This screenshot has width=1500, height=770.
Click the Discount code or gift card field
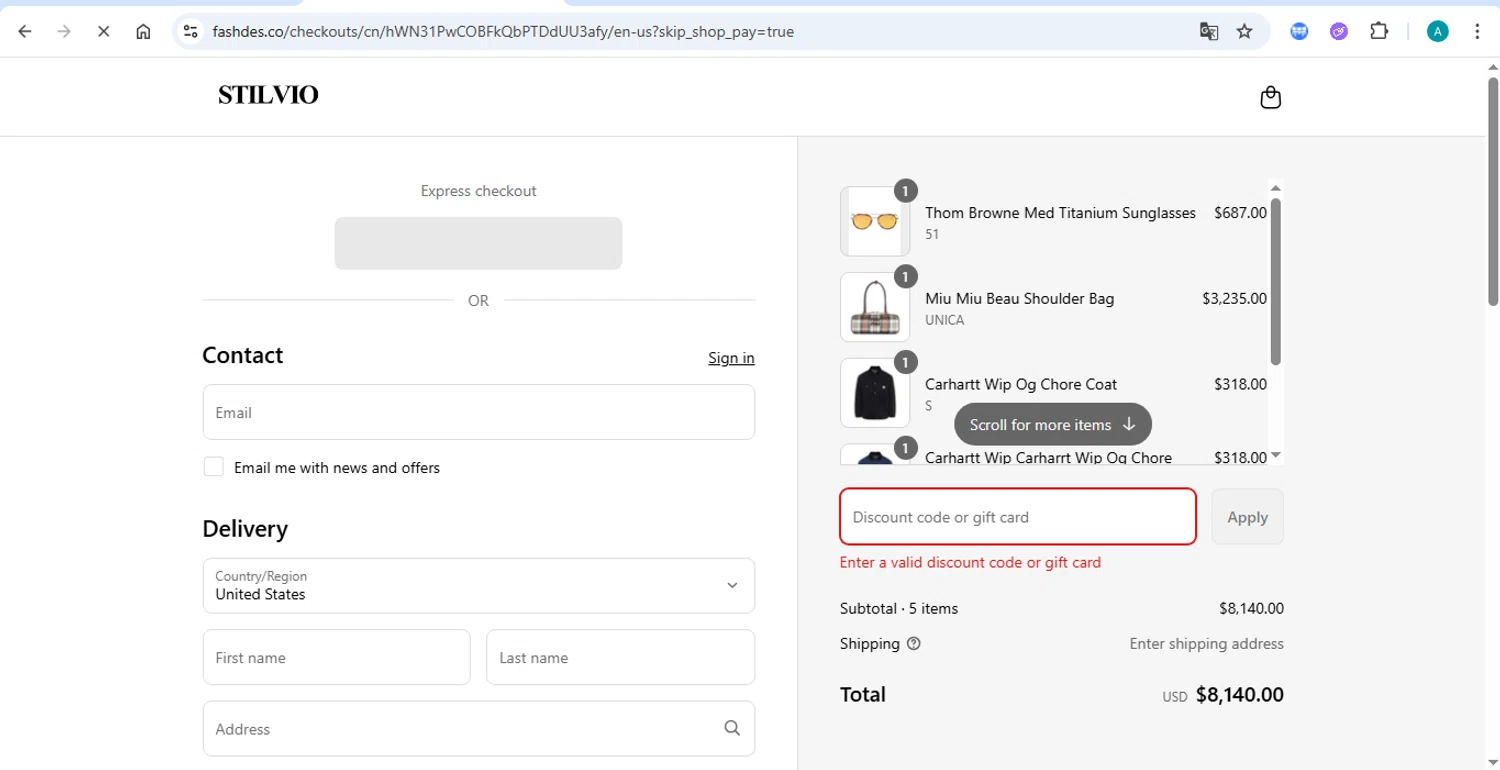coord(1017,517)
